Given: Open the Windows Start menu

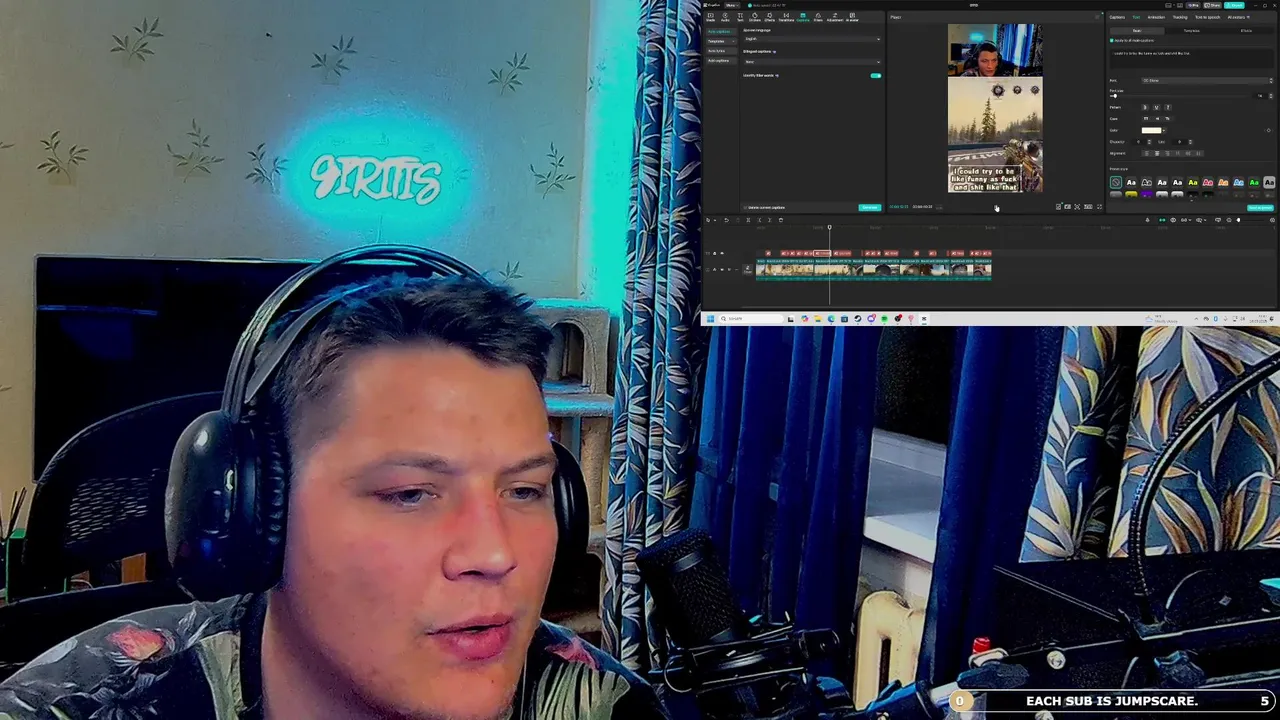Looking at the screenshot, I should pos(710,319).
